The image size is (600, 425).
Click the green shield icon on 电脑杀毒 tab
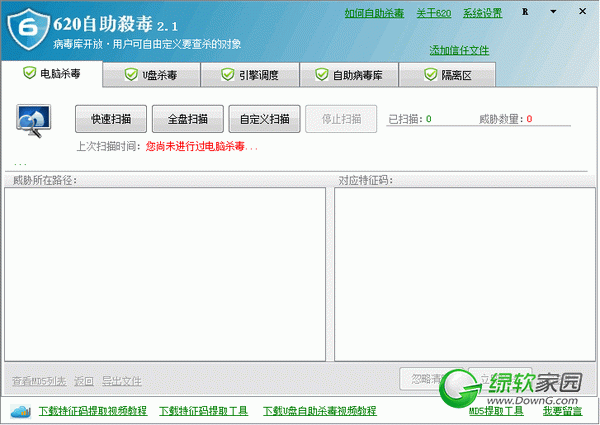pyautogui.click(x=29, y=72)
